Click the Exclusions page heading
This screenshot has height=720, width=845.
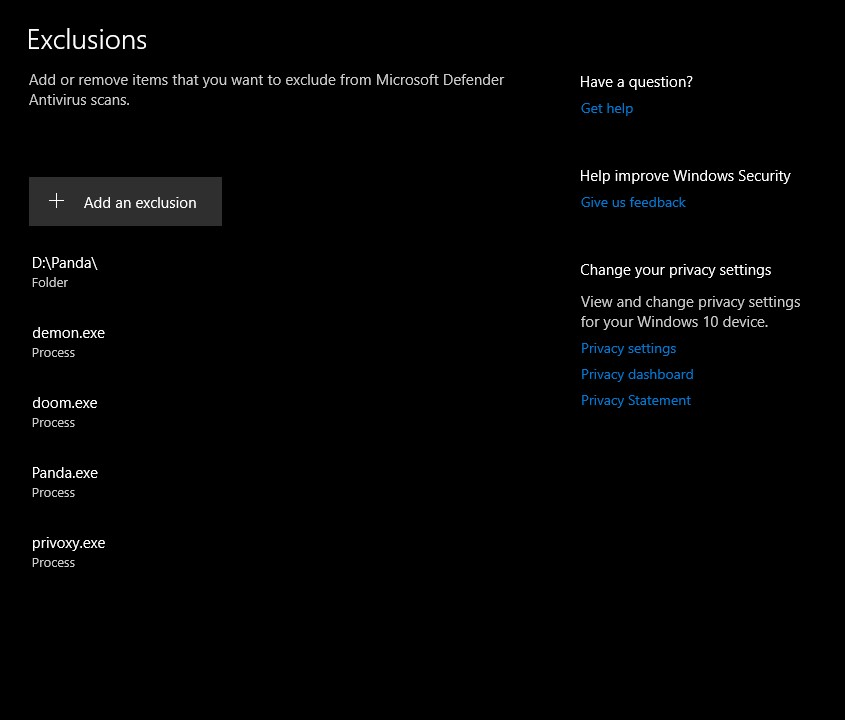click(87, 40)
